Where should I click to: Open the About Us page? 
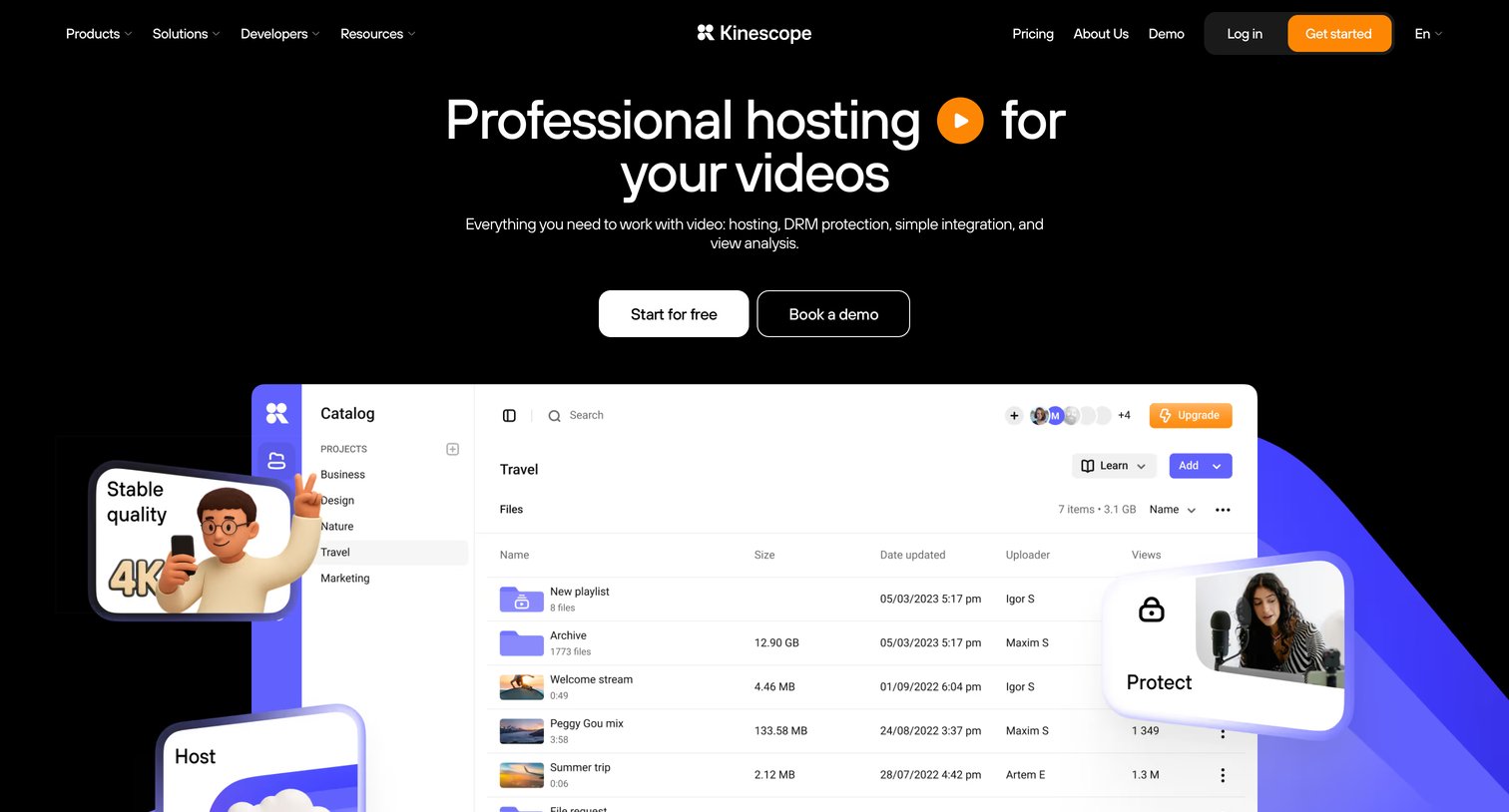[x=1101, y=34]
